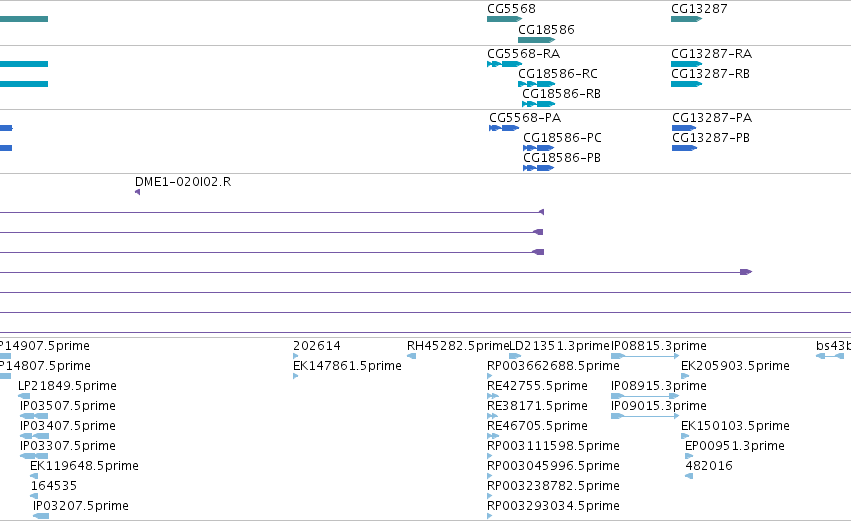851x521 pixels.
Task: Select EST label EK119648.5prime
Action: [x=84, y=466]
